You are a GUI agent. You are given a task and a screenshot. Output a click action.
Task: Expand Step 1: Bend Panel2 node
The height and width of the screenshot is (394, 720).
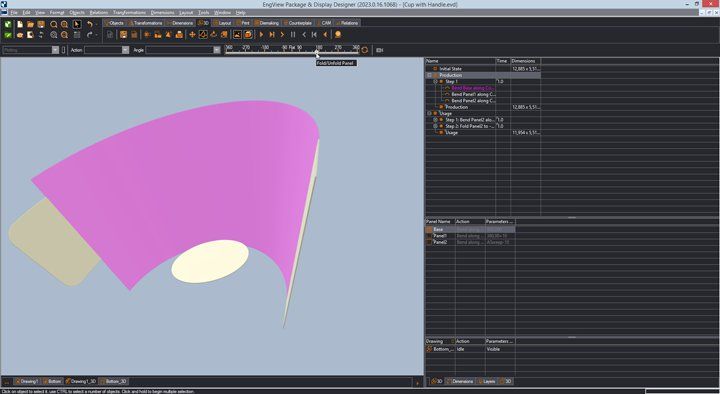click(435, 119)
